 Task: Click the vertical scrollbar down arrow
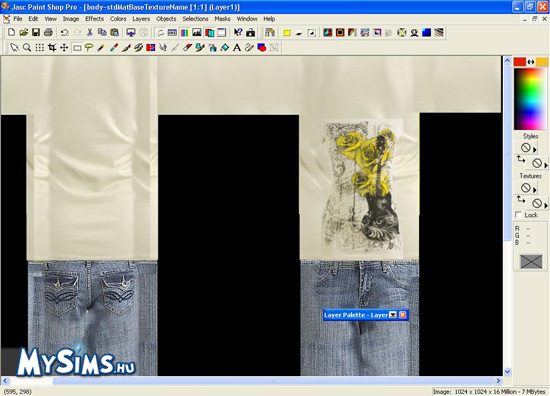click(508, 371)
